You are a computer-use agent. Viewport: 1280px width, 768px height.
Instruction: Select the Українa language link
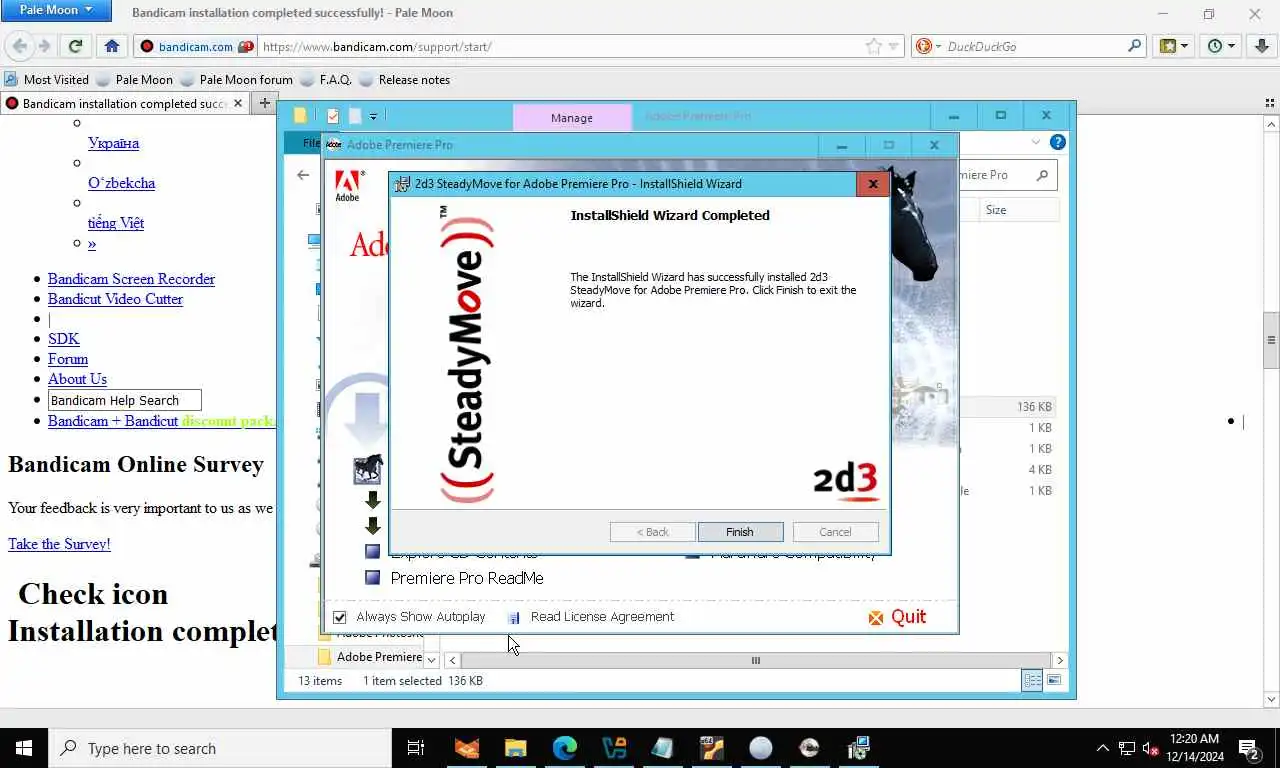point(113,143)
